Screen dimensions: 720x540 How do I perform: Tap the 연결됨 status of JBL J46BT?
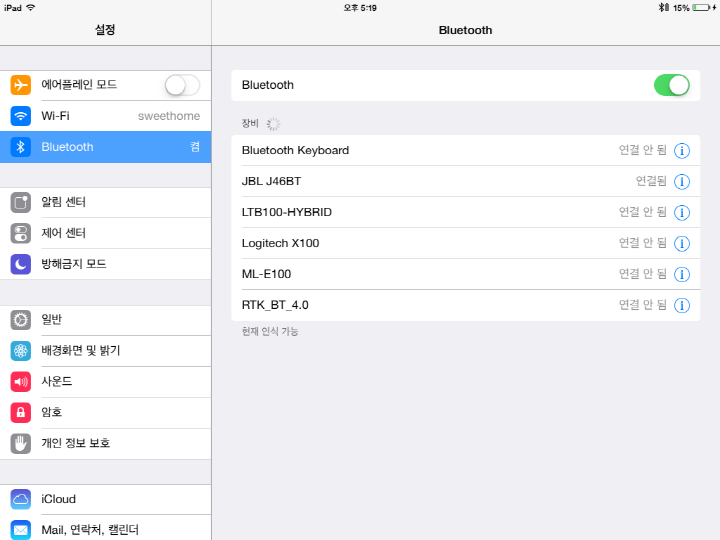pyautogui.click(x=651, y=181)
